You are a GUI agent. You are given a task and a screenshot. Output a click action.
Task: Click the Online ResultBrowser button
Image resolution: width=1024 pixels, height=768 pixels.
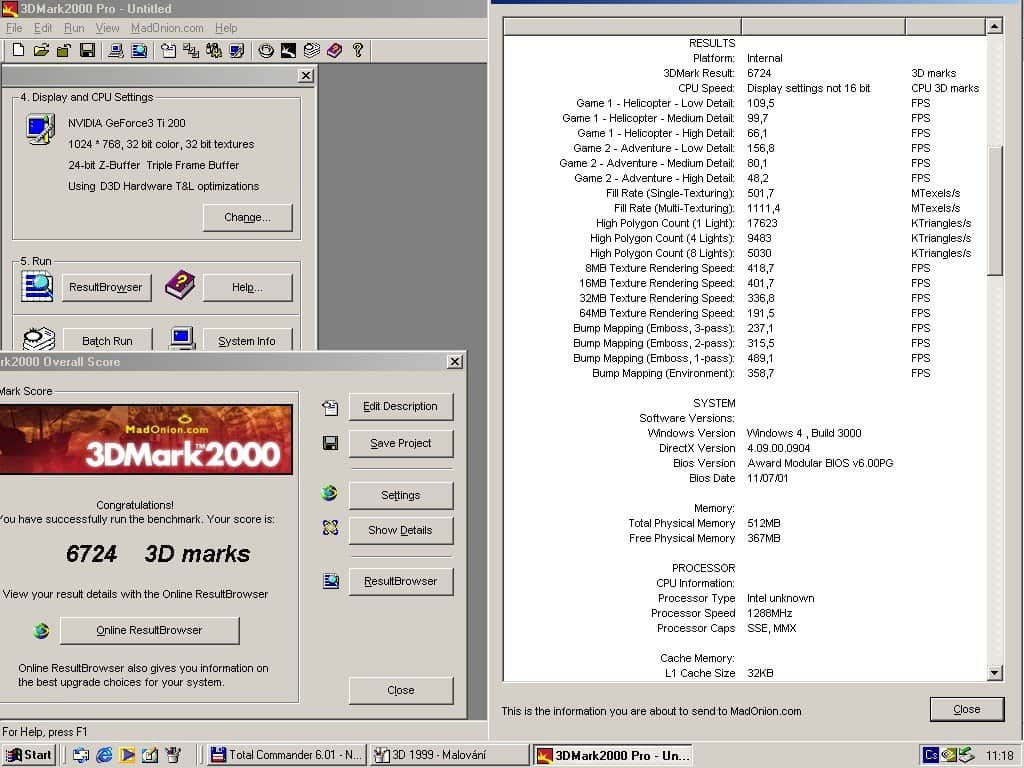(150, 630)
